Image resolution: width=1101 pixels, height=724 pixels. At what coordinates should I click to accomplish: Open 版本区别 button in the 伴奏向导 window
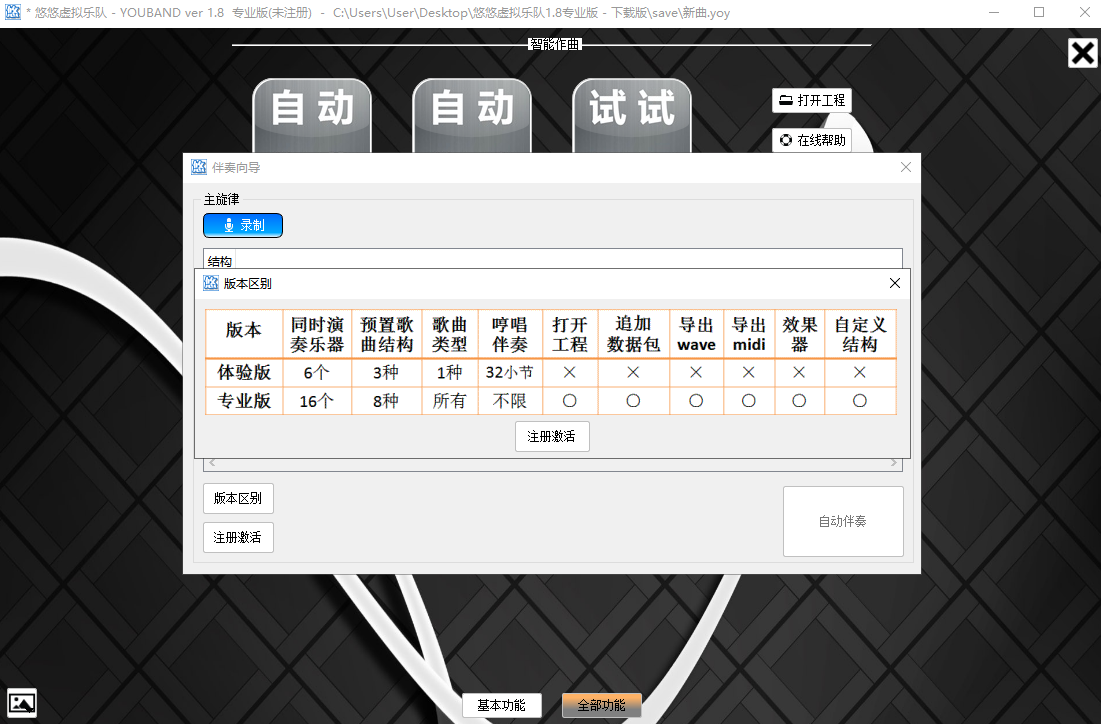point(238,499)
